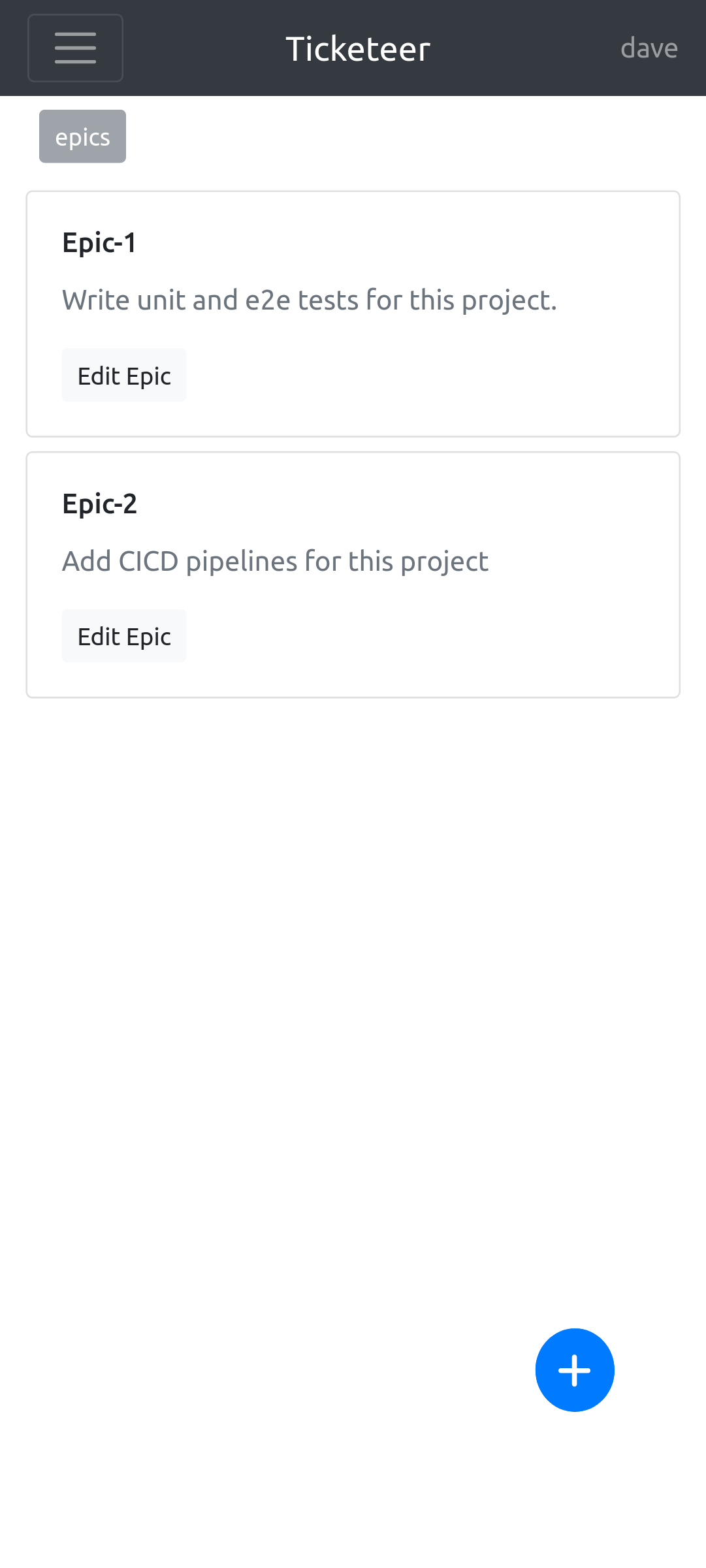Click the epics filter label
This screenshot has height=1568, width=706.
82,136
